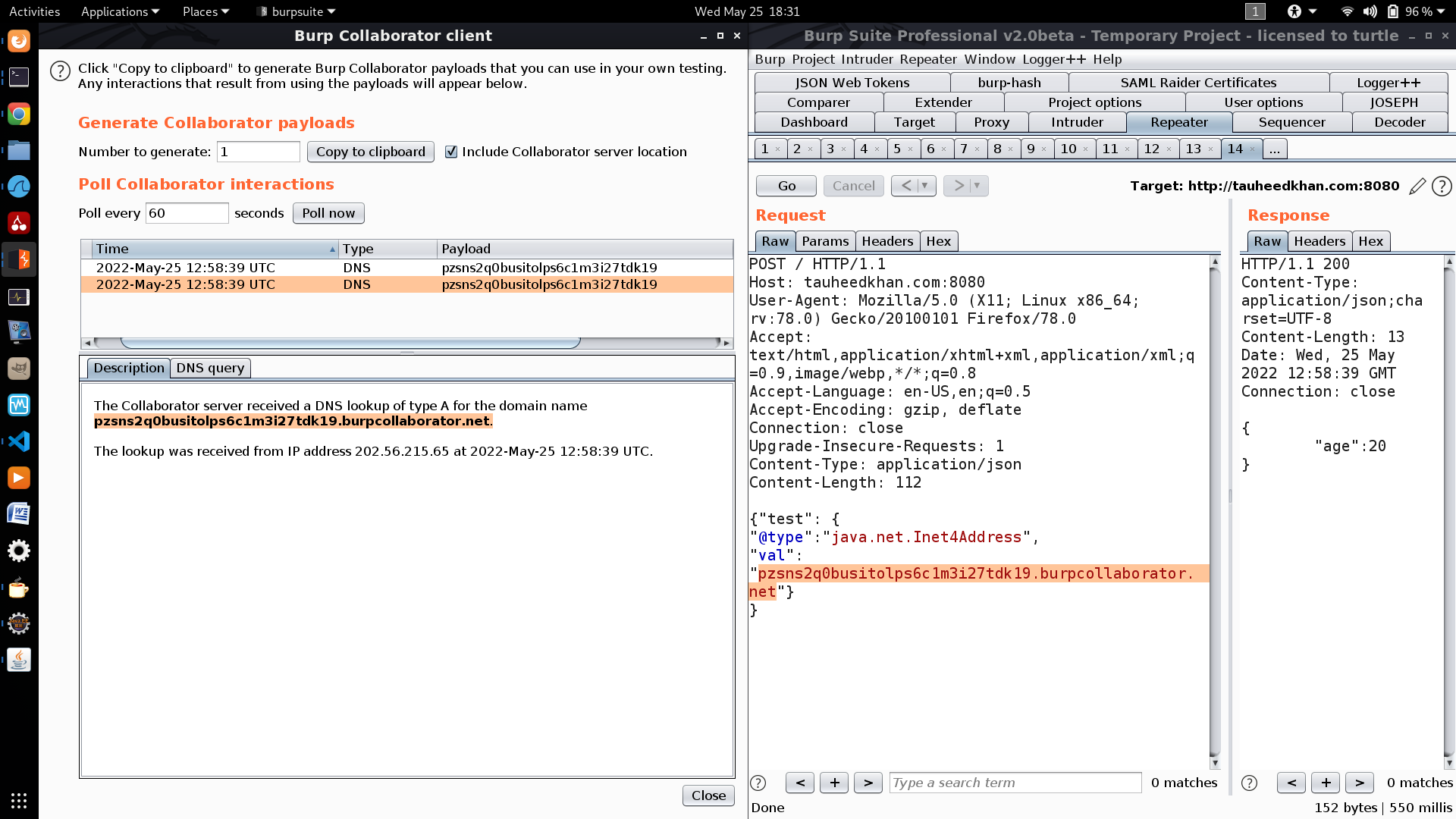Viewport: 1456px width, 819px height.
Task: Select the first DNS interaction row
Action: [x=407, y=268]
